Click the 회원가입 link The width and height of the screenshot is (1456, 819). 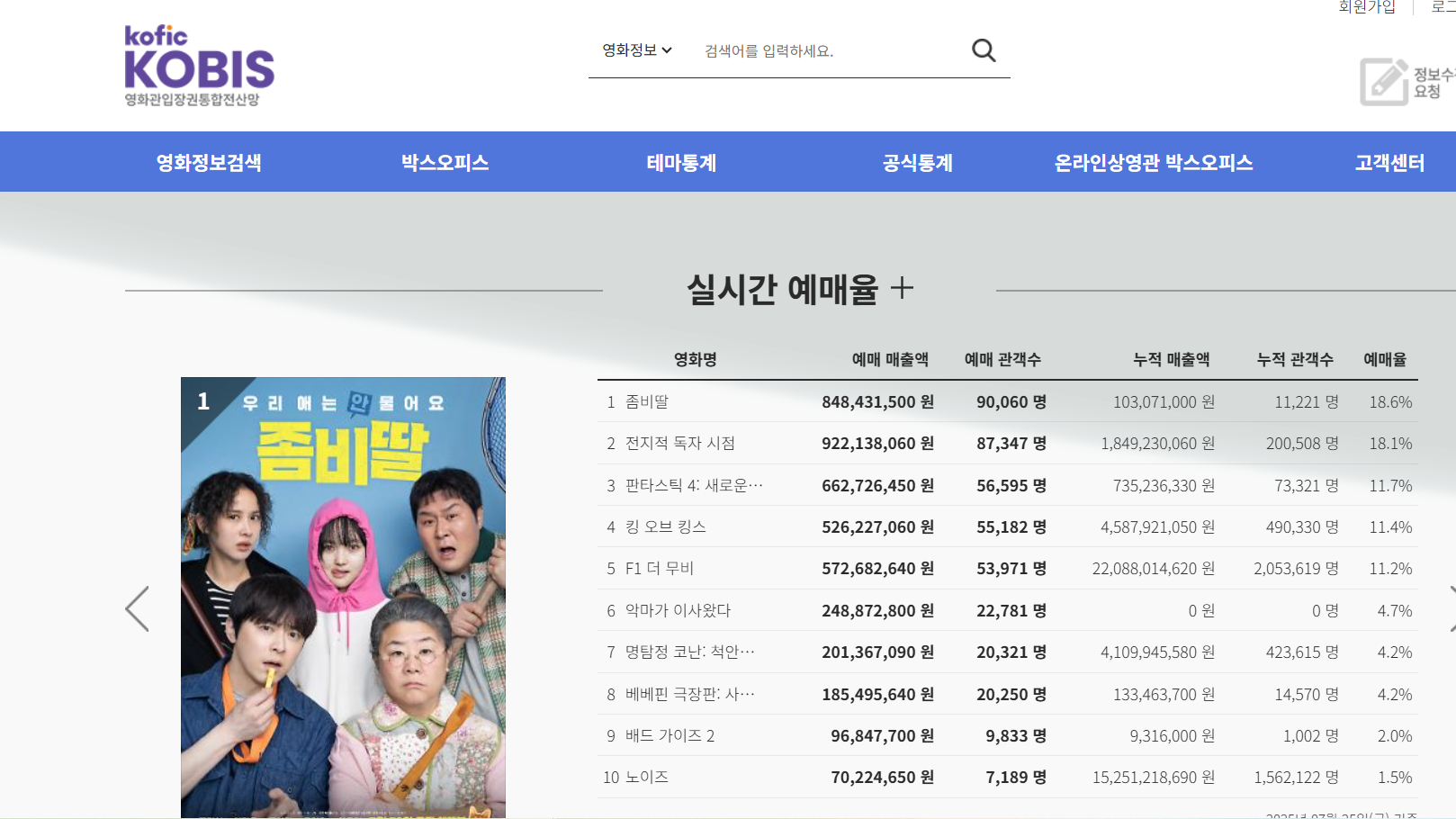pos(1367,7)
